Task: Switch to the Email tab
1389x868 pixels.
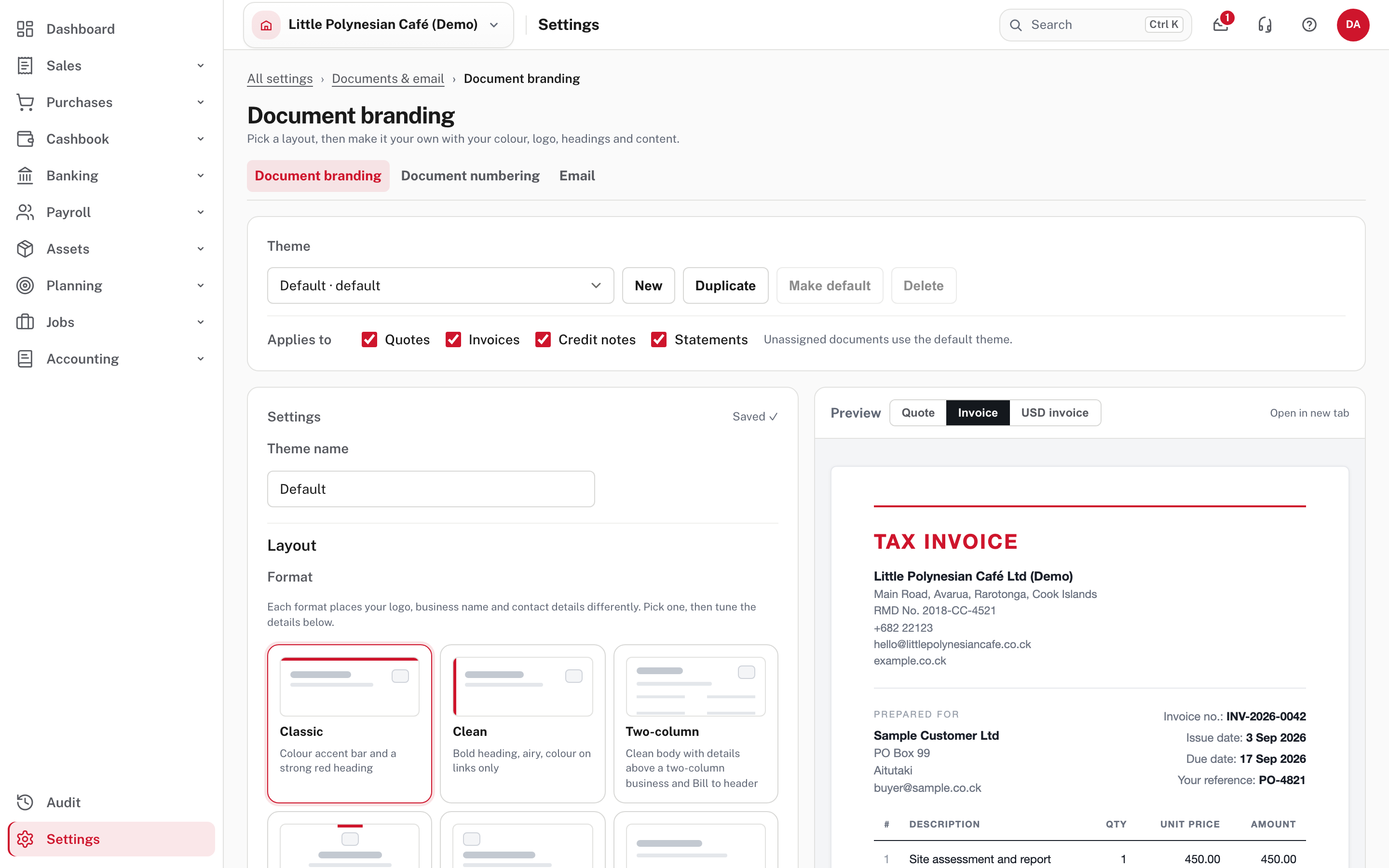Action: click(x=577, y=176)
